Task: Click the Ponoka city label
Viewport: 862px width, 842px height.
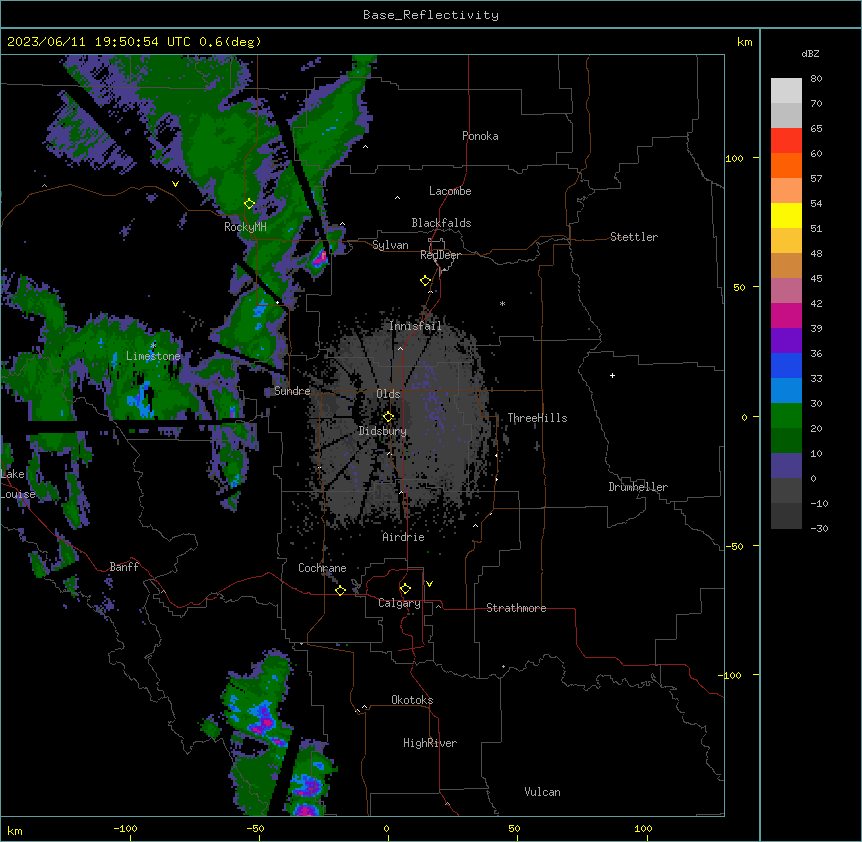Action: tap(480, 136)
